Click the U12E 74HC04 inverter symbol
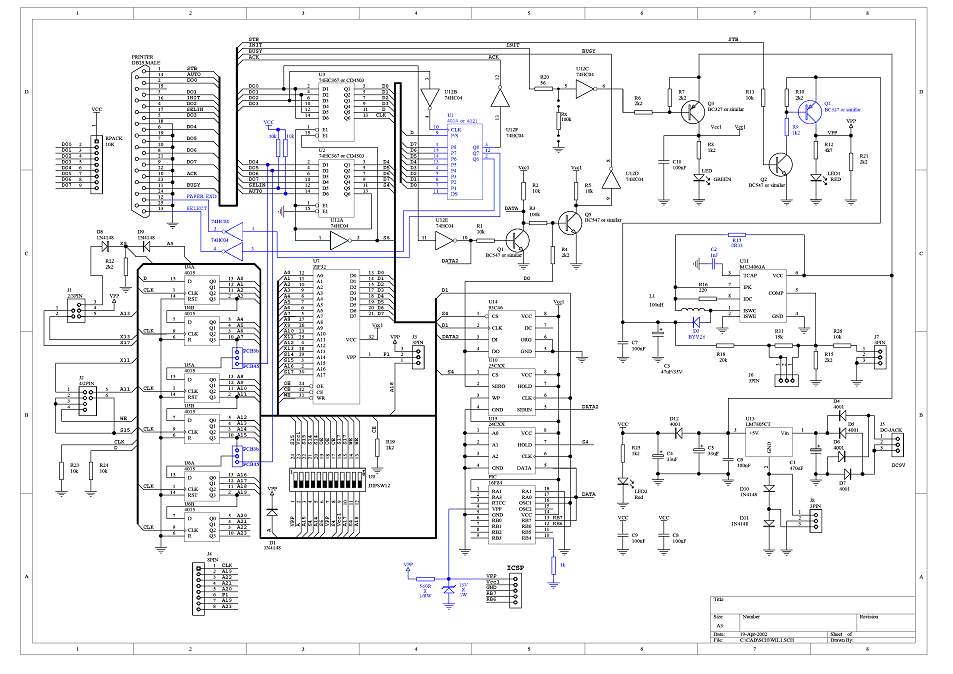 pyautogui.click(x=446, y=242)
